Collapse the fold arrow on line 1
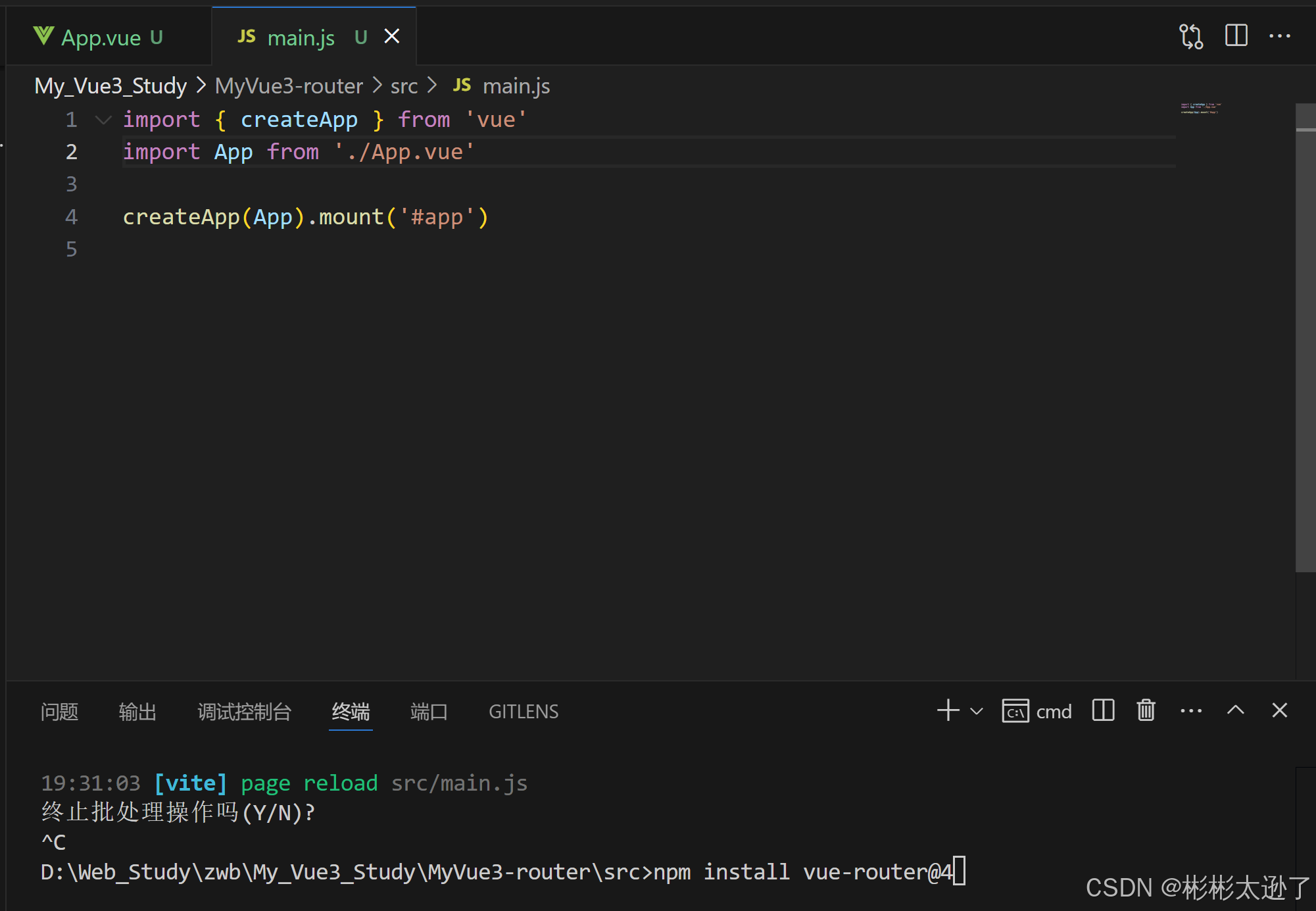The height and width of the screenshot is (911, 1316). pyautogui.click(x=103, y=120)
